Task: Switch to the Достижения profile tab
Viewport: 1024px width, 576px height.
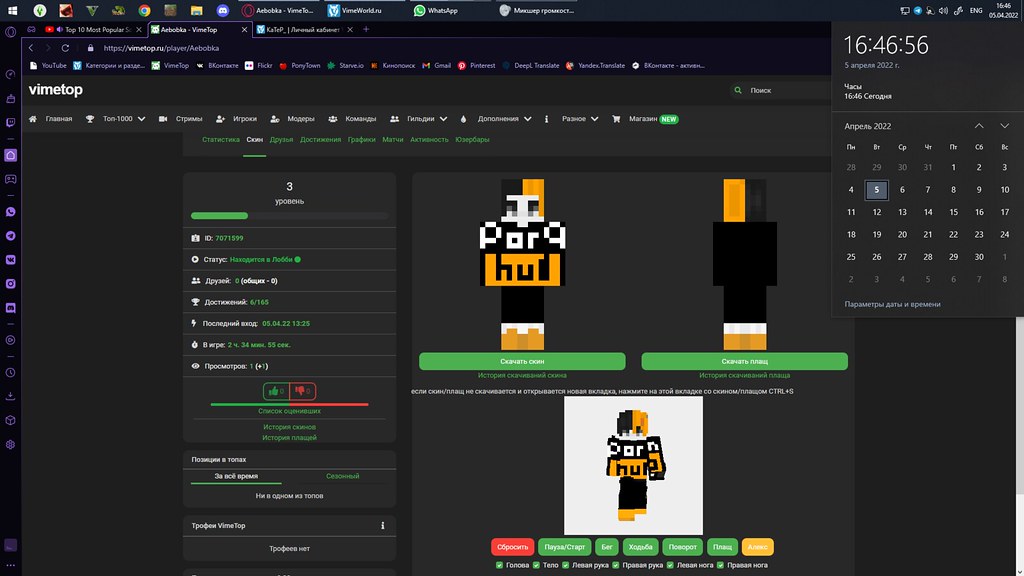Action: coord(320,140)
